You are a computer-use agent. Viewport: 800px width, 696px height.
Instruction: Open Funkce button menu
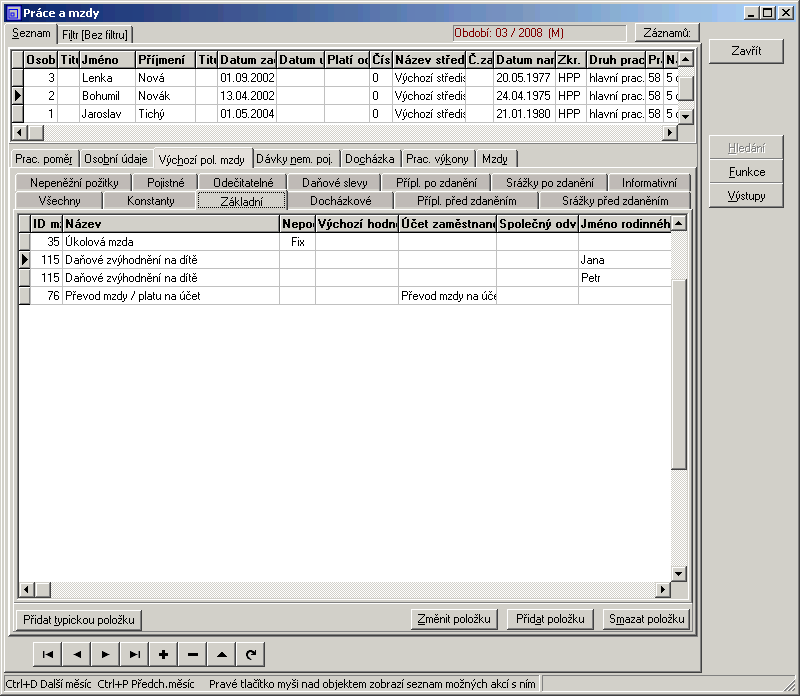tap(746, 172)
